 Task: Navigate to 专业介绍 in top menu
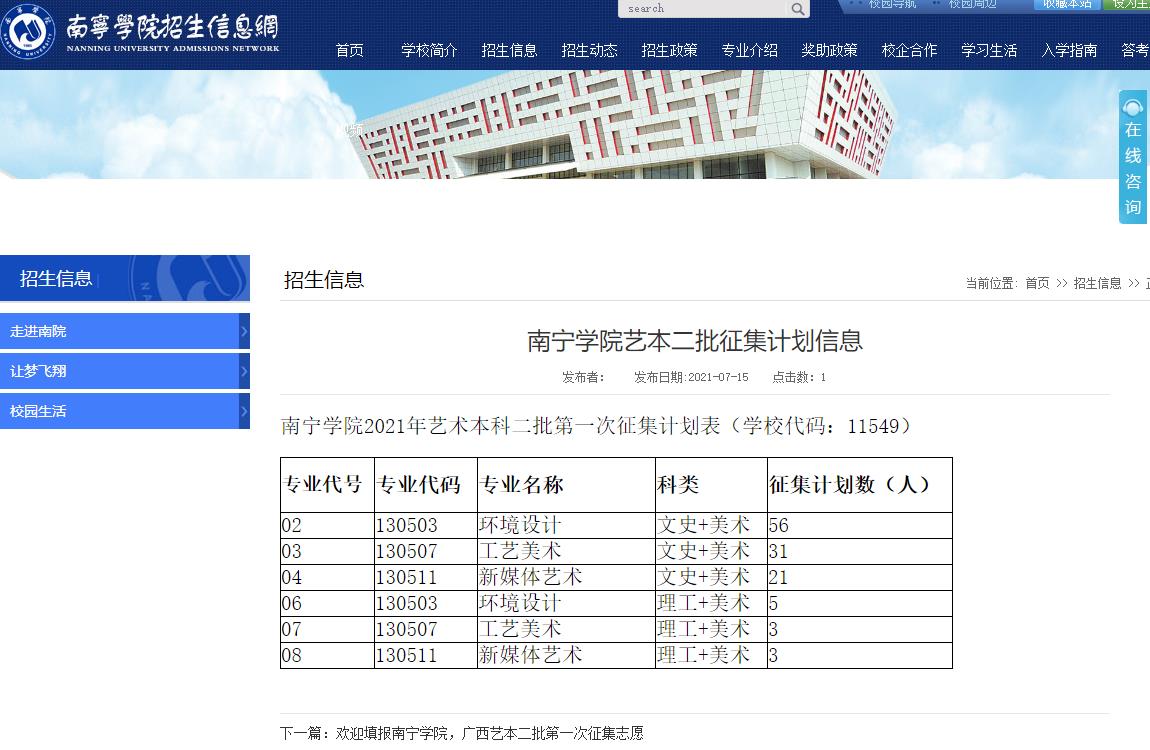(750, 50)
